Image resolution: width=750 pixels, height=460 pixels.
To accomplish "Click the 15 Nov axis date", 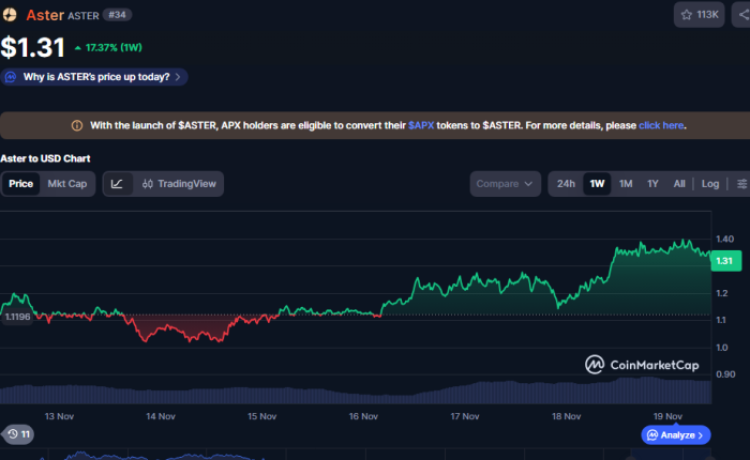I will 262,416.
